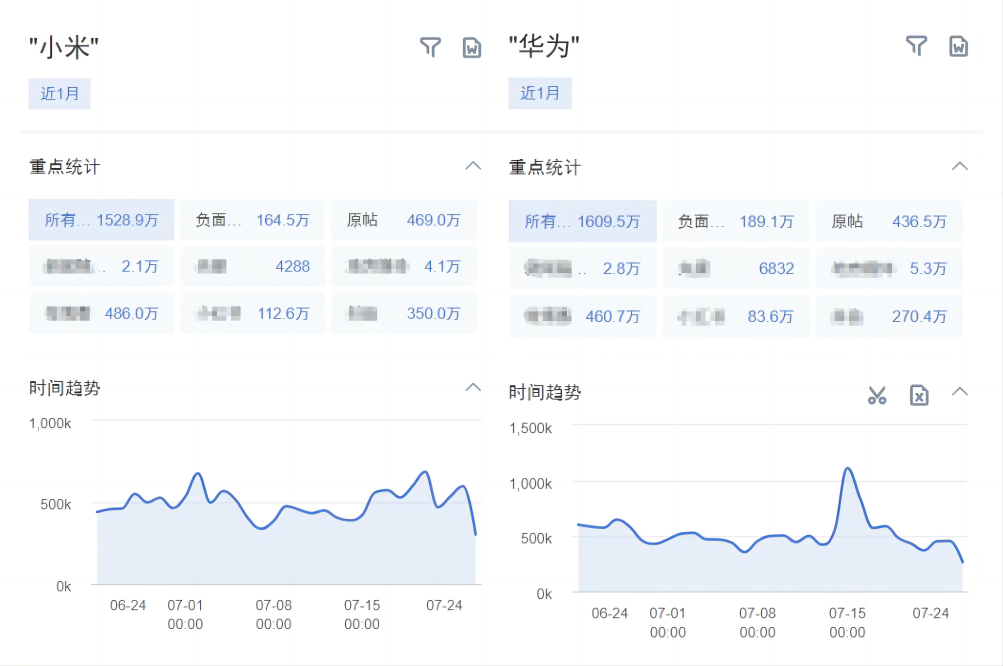The height and width of the screenshot is (666, 1003).
Task: Pick the stat cell showing 350.0万
Action: (404, 313)
